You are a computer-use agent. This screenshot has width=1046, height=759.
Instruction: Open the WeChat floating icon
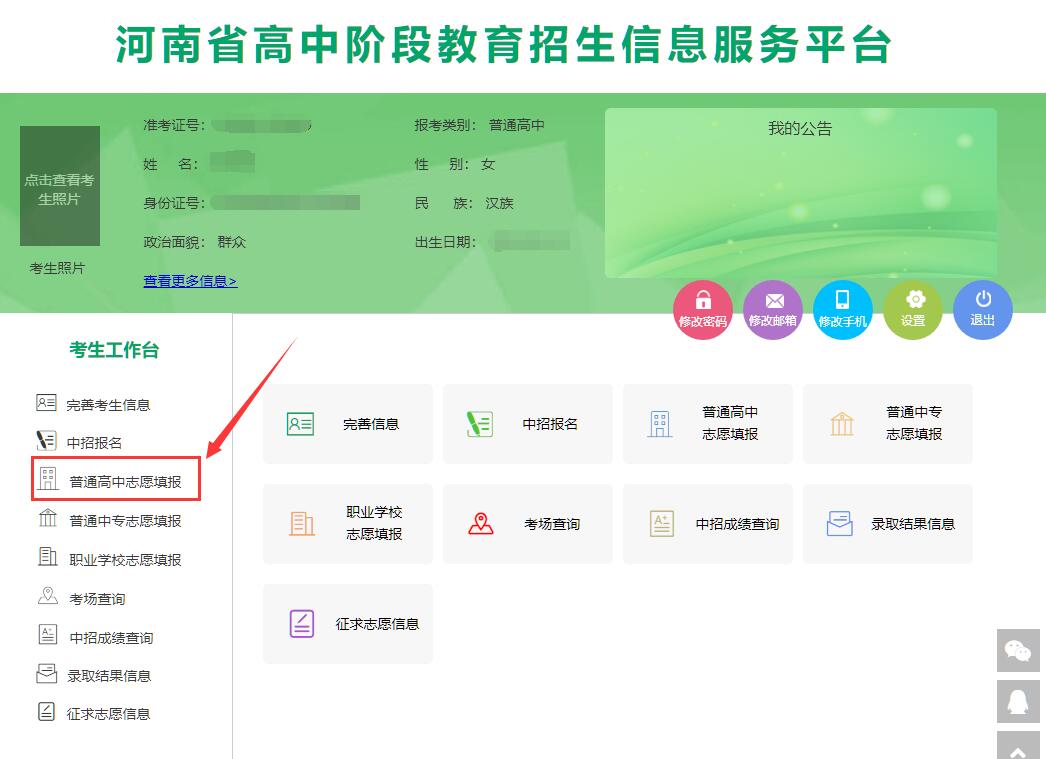[1018, 650]
